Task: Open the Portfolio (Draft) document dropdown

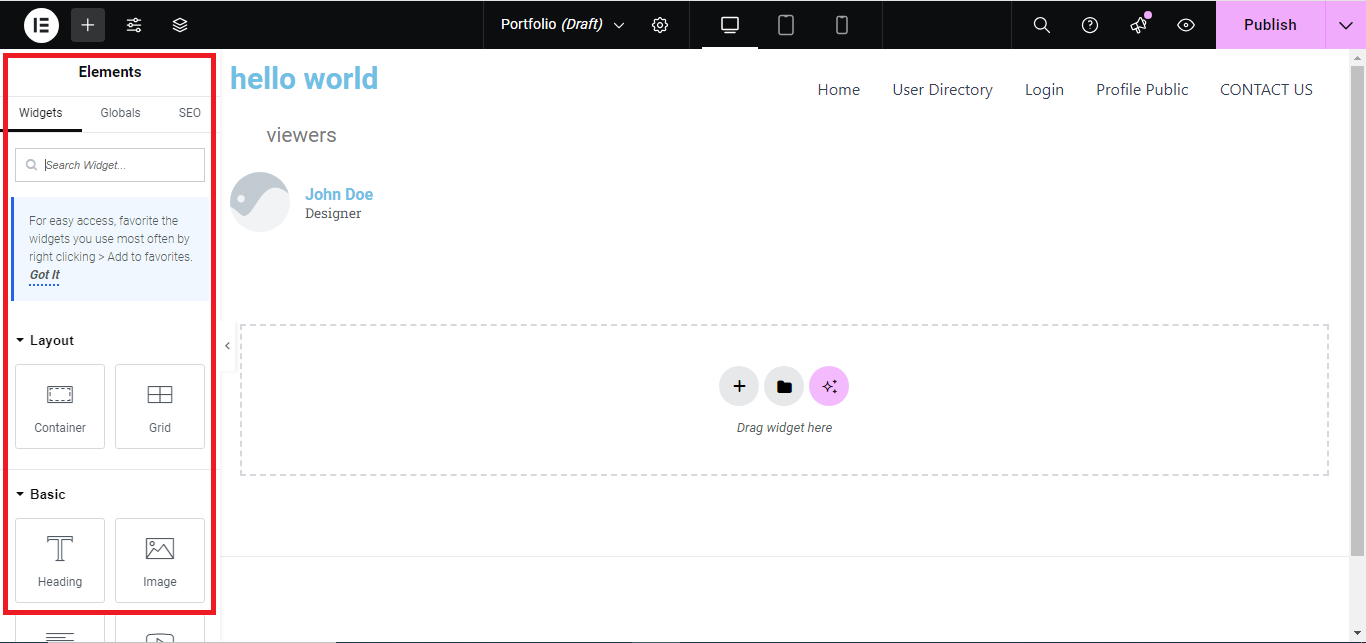Action: tap(563, 25)
